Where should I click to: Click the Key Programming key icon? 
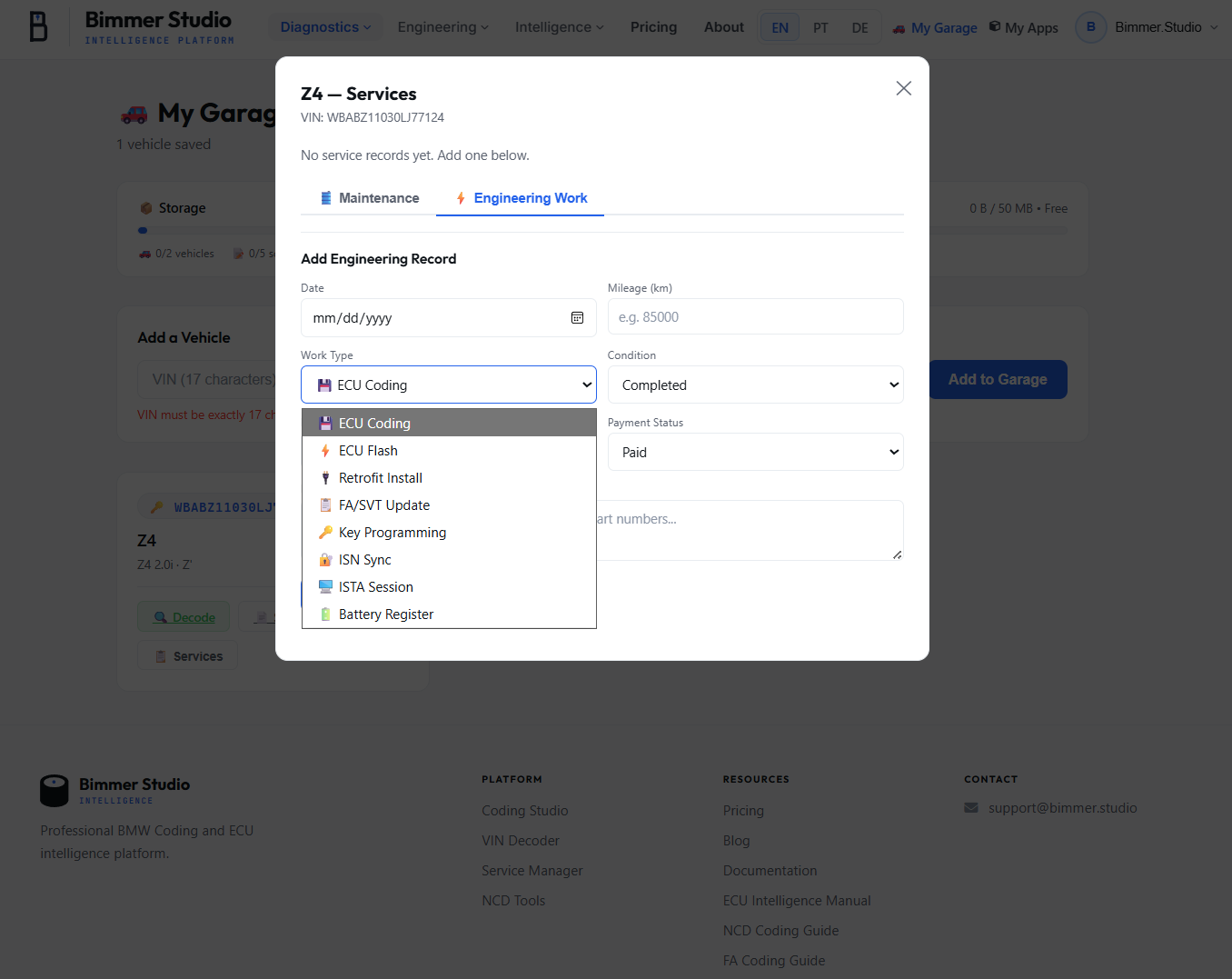(325, 533)
